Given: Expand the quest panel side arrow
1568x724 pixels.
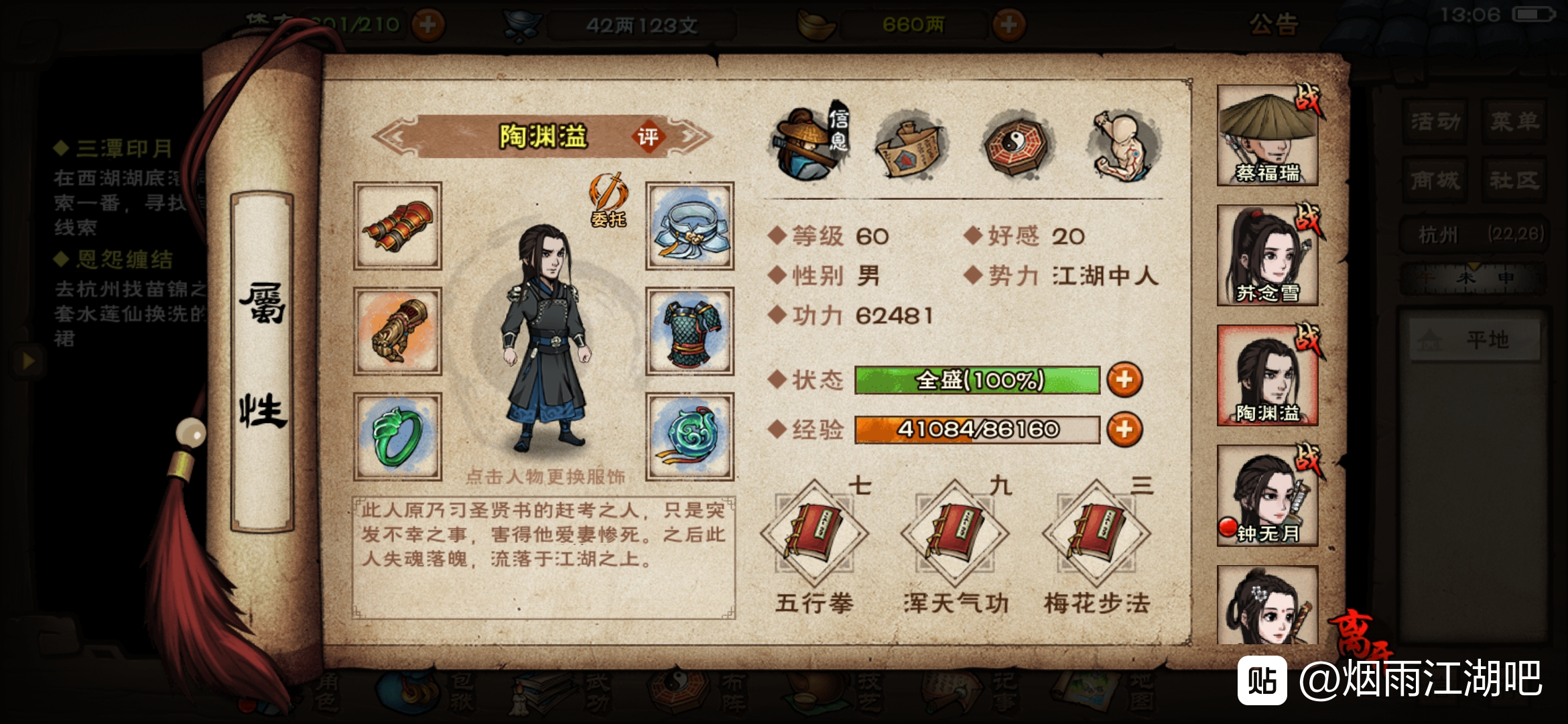Looking at the screenshot, I should coord(27,361).
